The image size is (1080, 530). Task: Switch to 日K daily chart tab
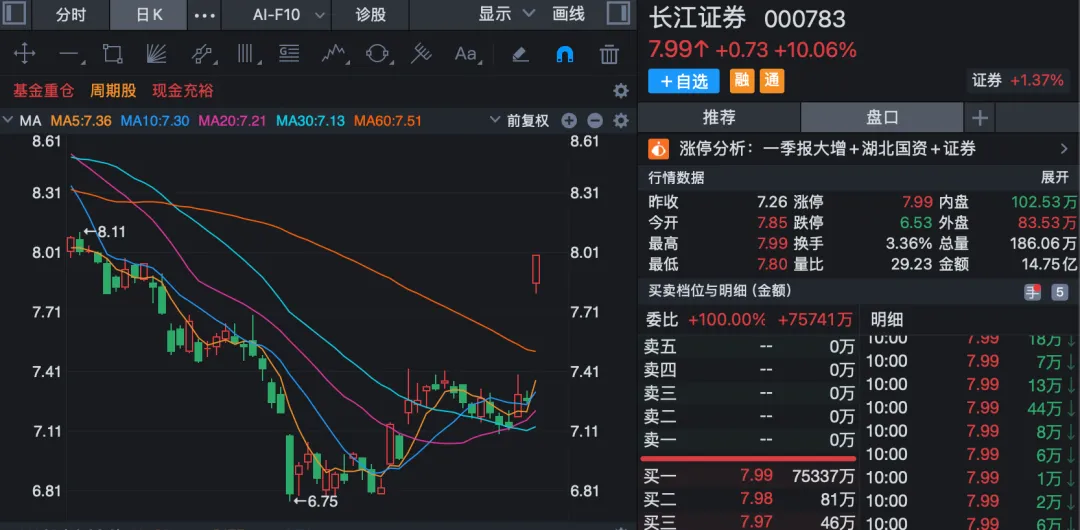149,14
